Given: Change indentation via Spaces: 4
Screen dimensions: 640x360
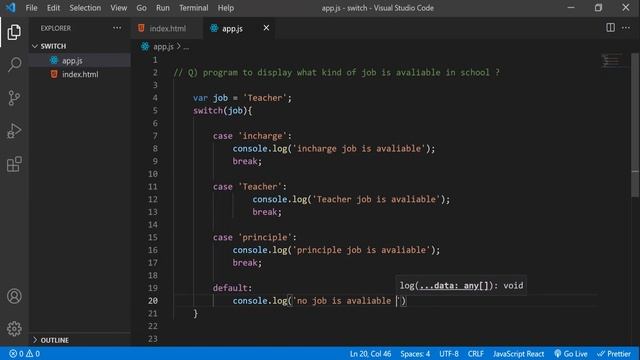Looking at the screenshot, I should pos(415,353).
